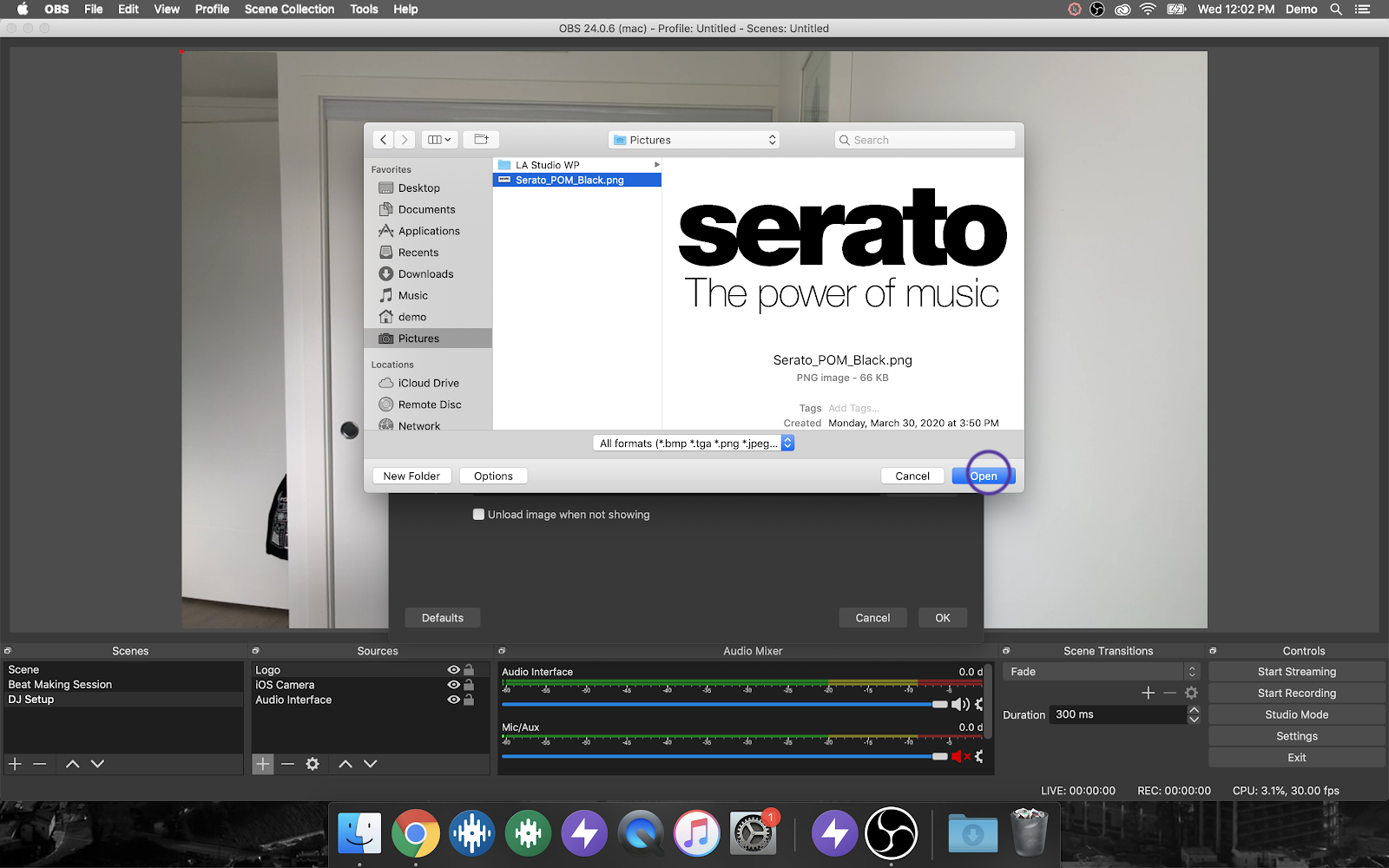Lock the Logo source
Viewport: 1389px width, 868px height.
tap(469, 670)
